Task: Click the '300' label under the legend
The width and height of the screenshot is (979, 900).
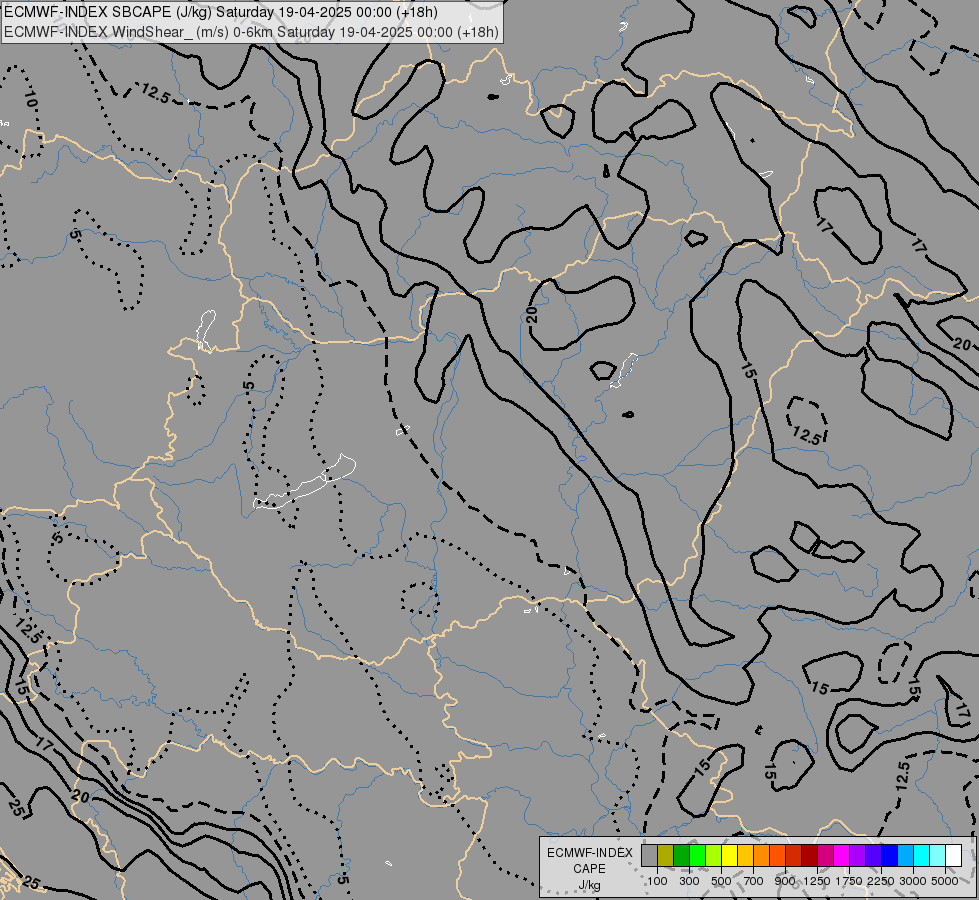Action: pyautogui.click(x=689, y=881)
